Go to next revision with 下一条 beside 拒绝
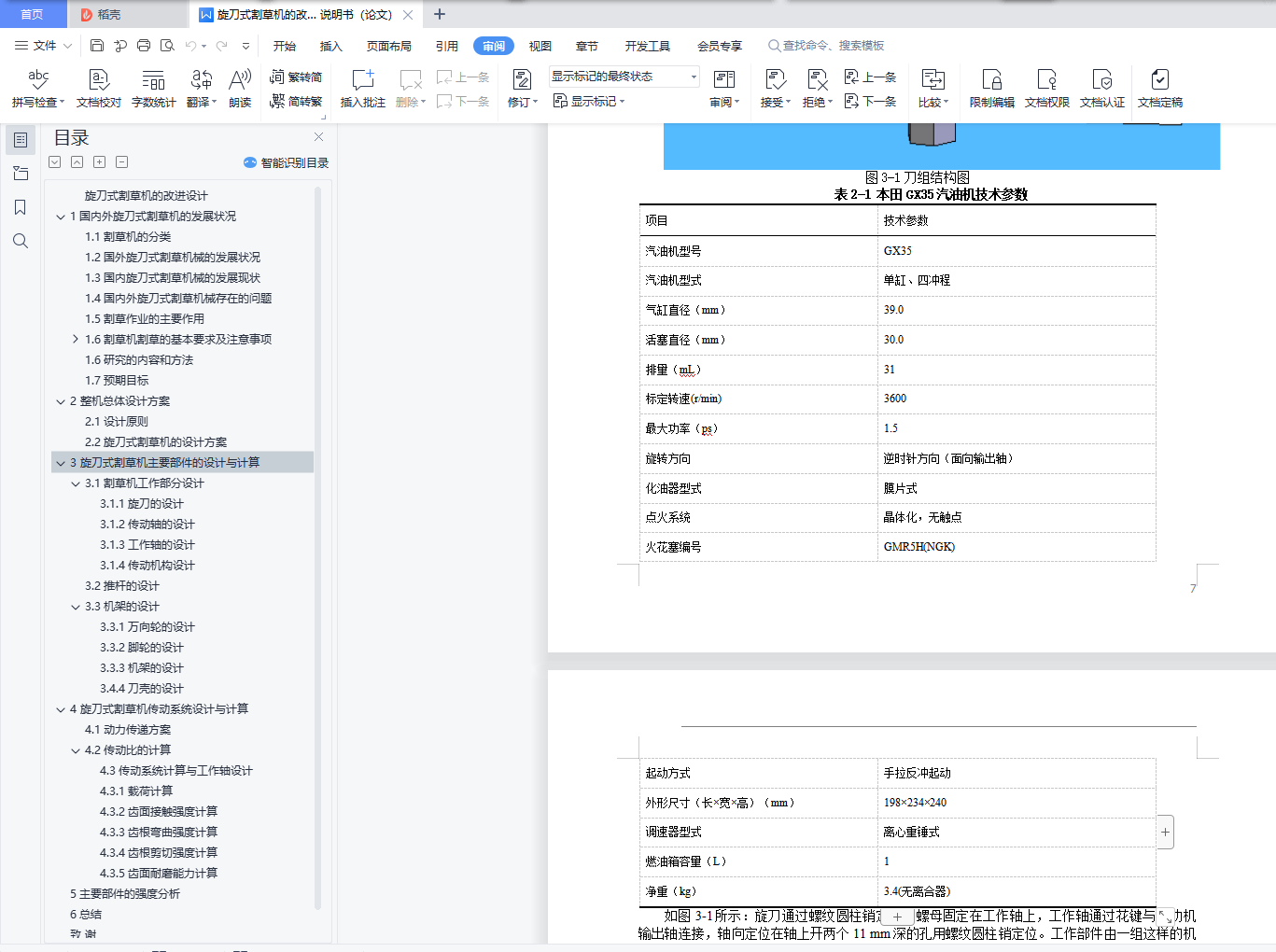This screenshot has width=1276, height=952. click(x=870, y=101)
